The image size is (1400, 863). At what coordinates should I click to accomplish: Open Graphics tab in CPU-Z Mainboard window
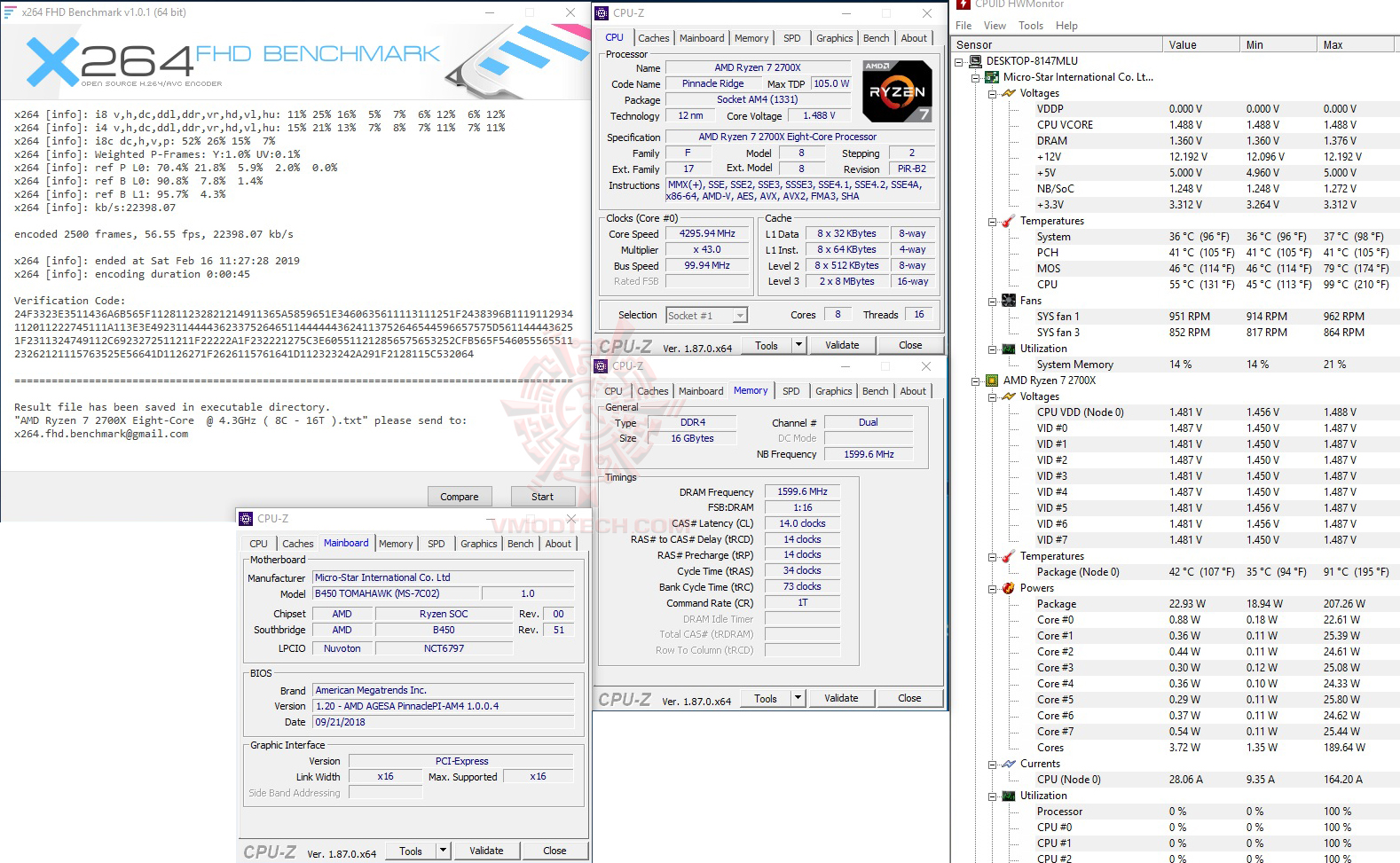(x=479, y=544)
